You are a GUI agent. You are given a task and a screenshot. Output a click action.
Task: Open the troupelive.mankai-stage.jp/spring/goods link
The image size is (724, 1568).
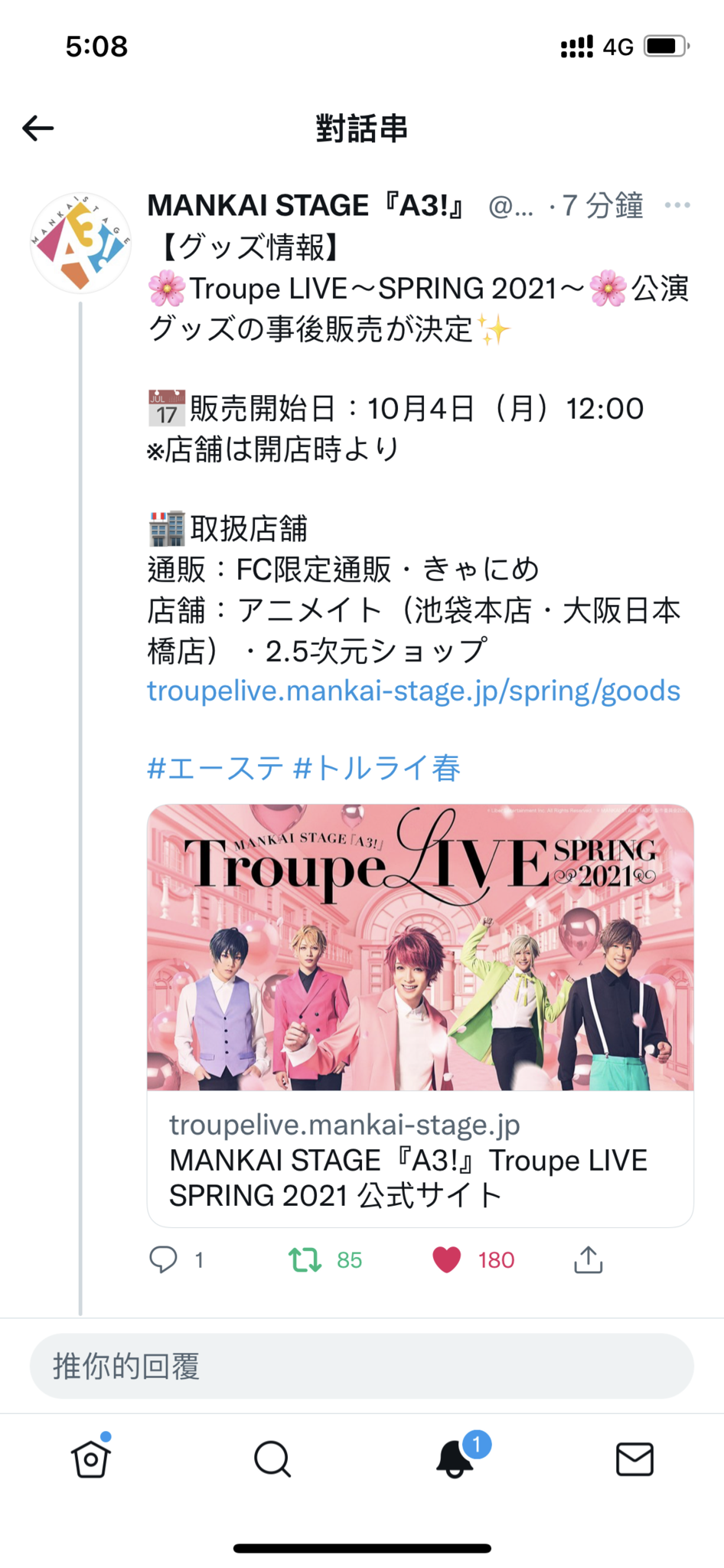(x=413, y=691)
